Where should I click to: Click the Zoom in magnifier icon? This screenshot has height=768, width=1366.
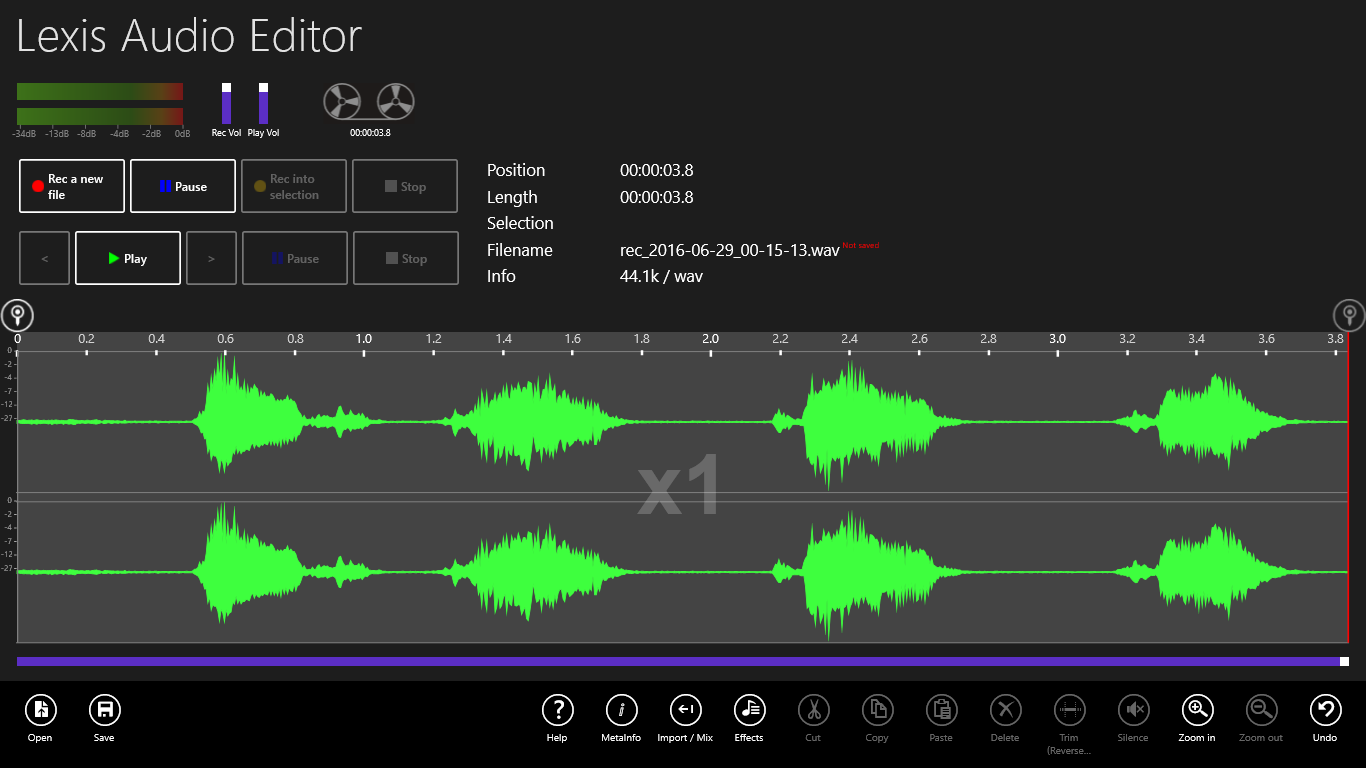pos(1197,710)
